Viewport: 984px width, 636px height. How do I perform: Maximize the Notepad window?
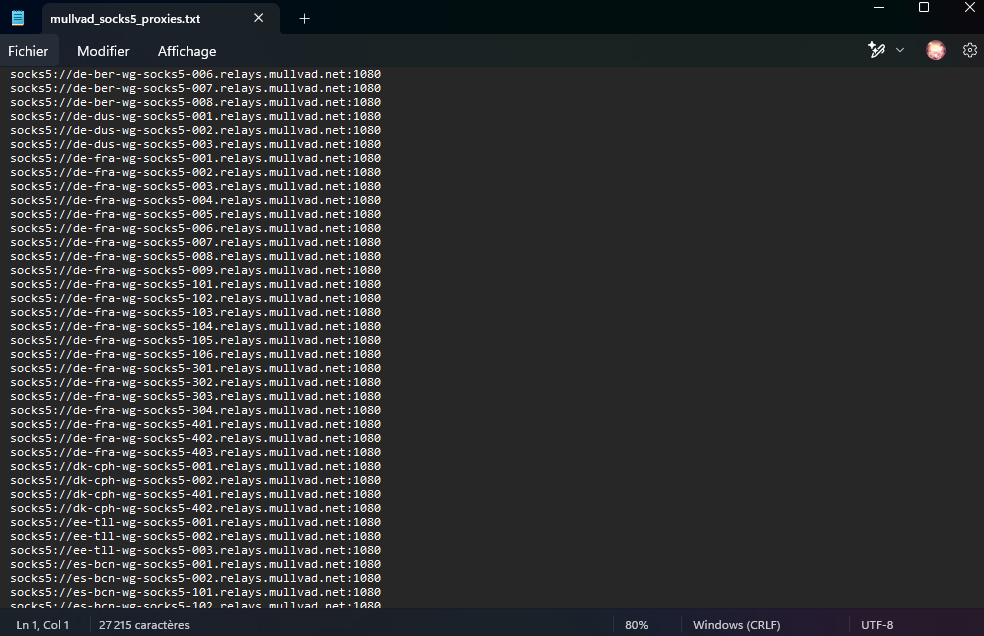(x=924, y=8)
